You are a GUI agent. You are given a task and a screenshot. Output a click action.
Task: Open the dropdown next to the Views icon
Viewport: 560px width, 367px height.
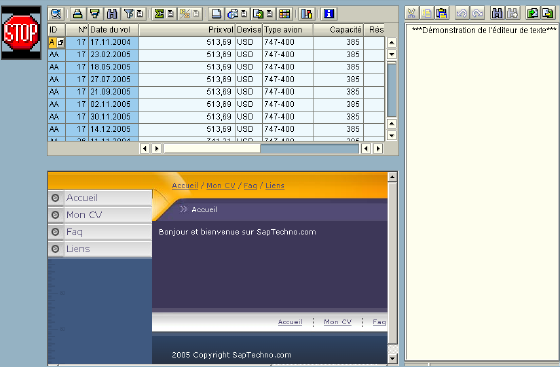tap(244, 14)
